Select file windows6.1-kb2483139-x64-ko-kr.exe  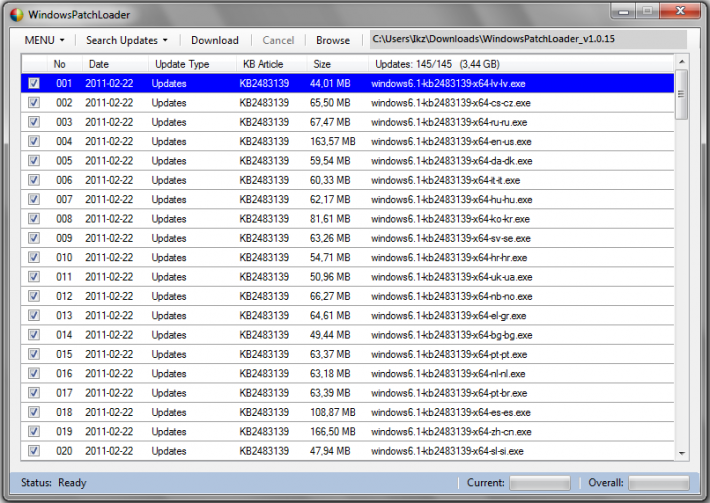click(x=450, y=219)
